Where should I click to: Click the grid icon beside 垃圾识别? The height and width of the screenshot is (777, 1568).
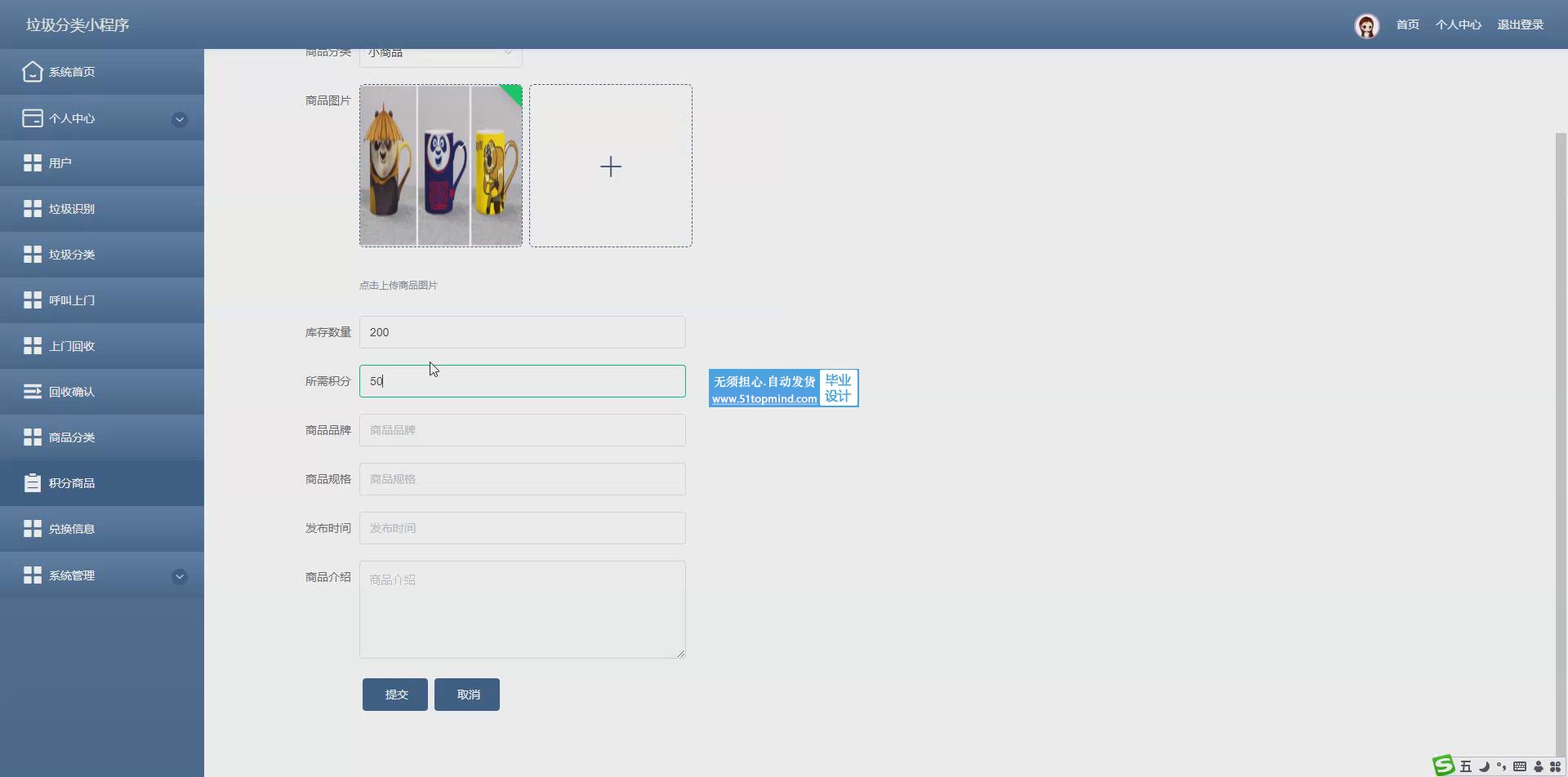pos(32,209)
